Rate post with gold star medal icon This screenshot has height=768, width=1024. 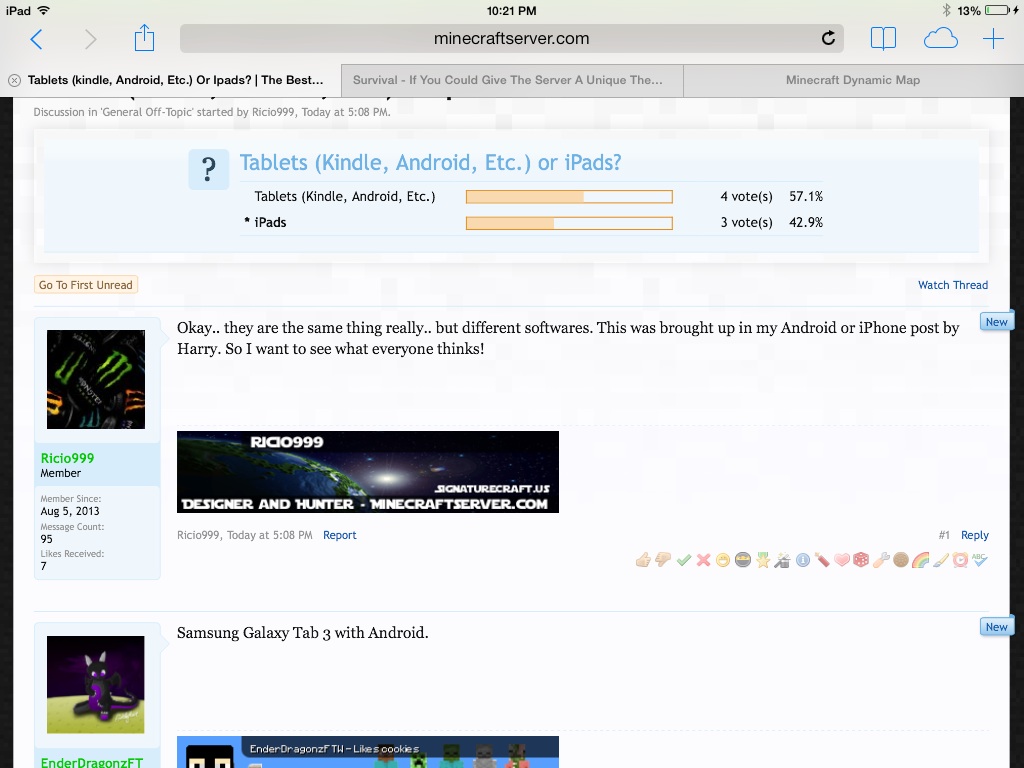click(763, 560)
